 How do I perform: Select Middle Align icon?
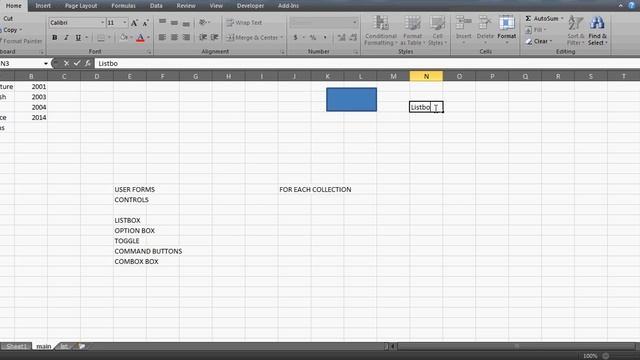pyautogui.click(x=174, y=22)
